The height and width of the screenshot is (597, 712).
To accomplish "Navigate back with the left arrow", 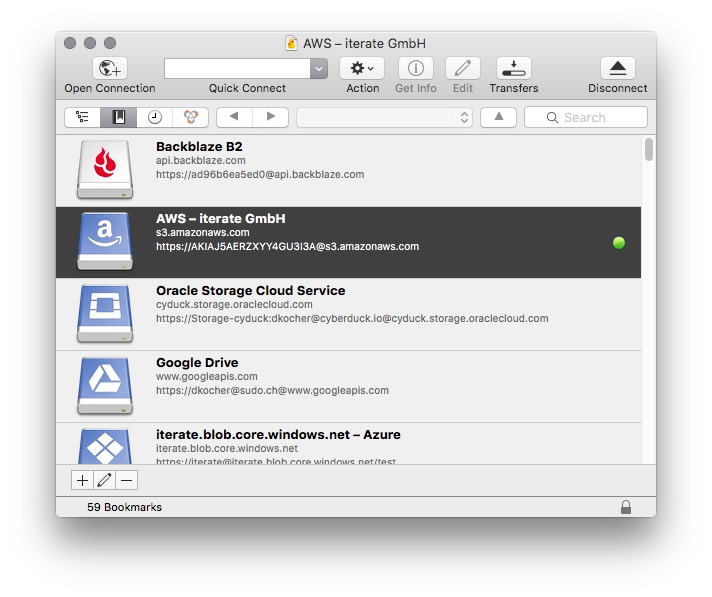I will pos(234,117).
